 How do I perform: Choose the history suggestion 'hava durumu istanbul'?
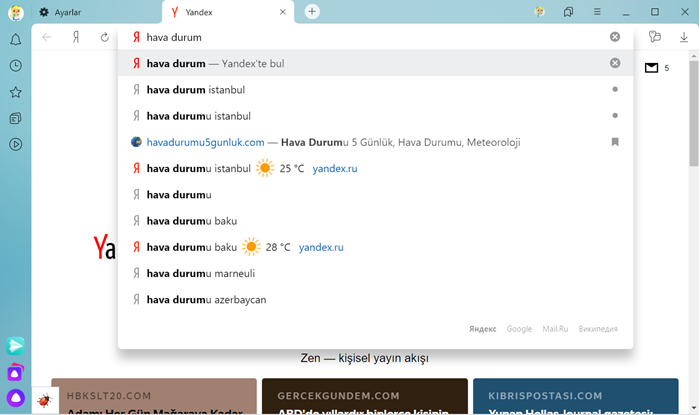pos(375,116)
